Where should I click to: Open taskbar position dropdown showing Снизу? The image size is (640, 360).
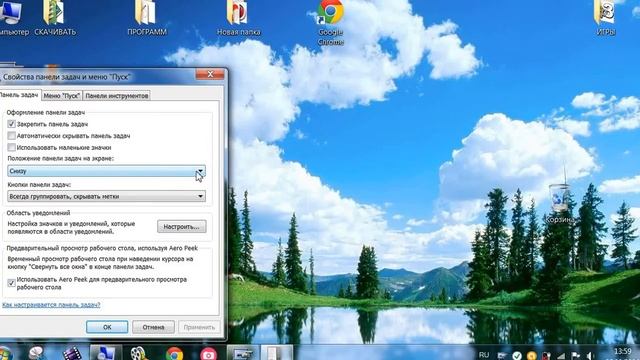click(x=106, y=171)
